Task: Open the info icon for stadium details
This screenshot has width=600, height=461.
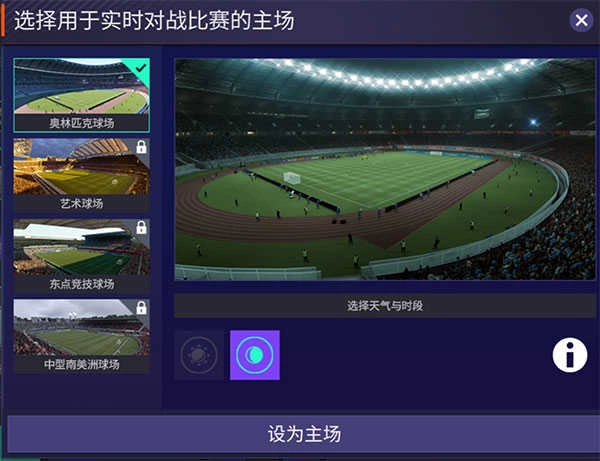Action: tap(570, 355)
